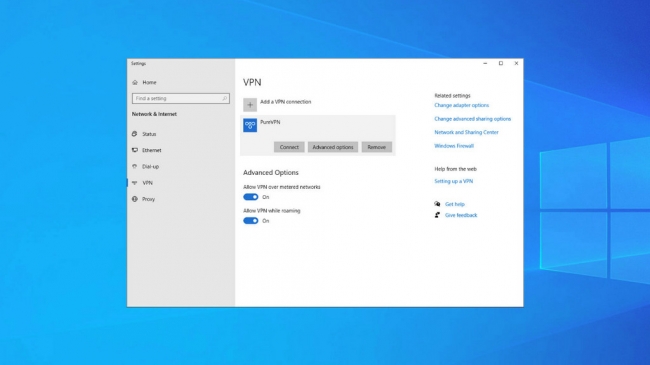The image size is (650, 365).
Task: Select the Ethernet monitor icon
Action: (x=135, y=150)
